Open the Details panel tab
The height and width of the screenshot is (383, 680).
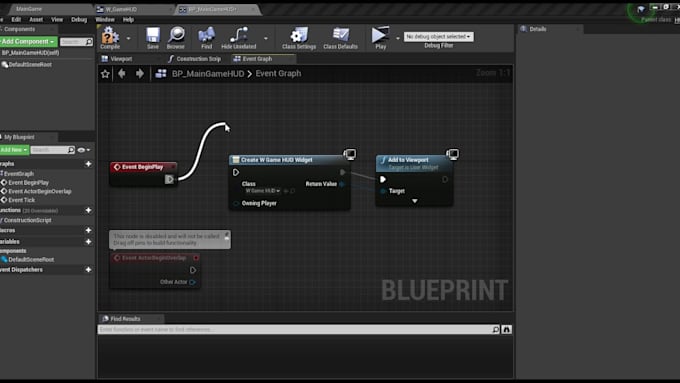pos(538,29)
